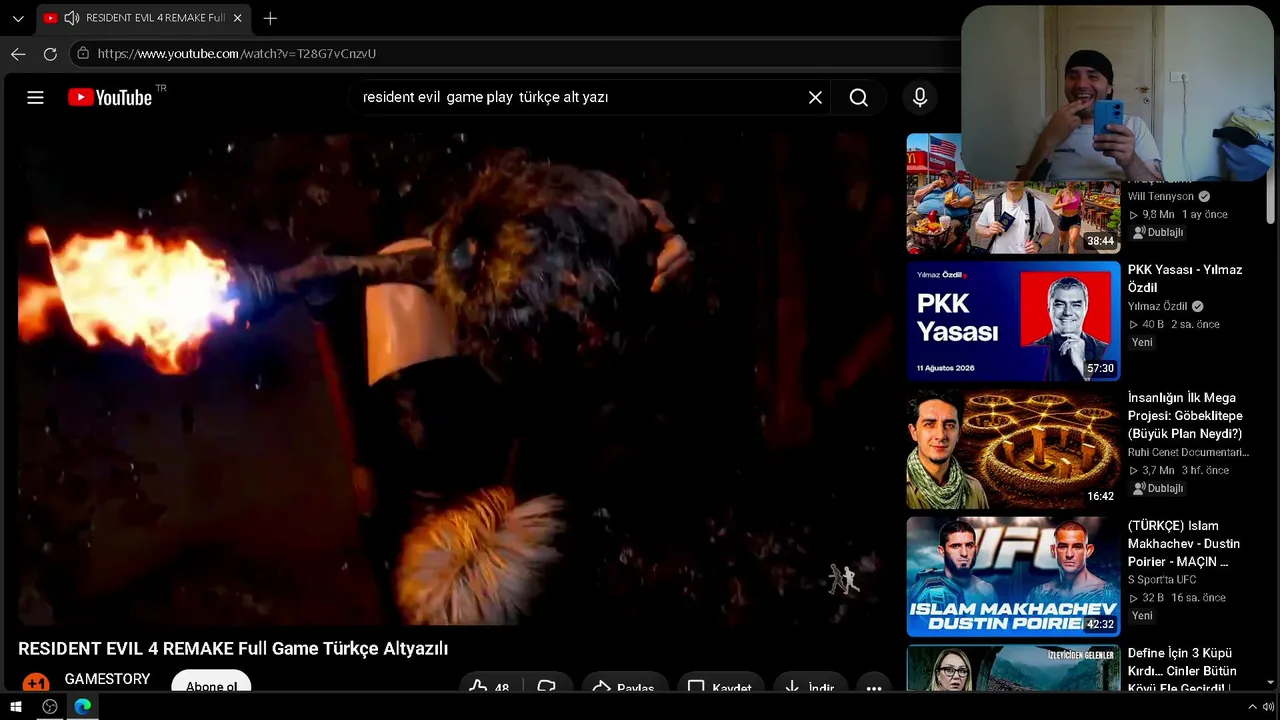
Task: Click the 'Yeni' badge under PKK Yasası
Action: coord(1142,343)
